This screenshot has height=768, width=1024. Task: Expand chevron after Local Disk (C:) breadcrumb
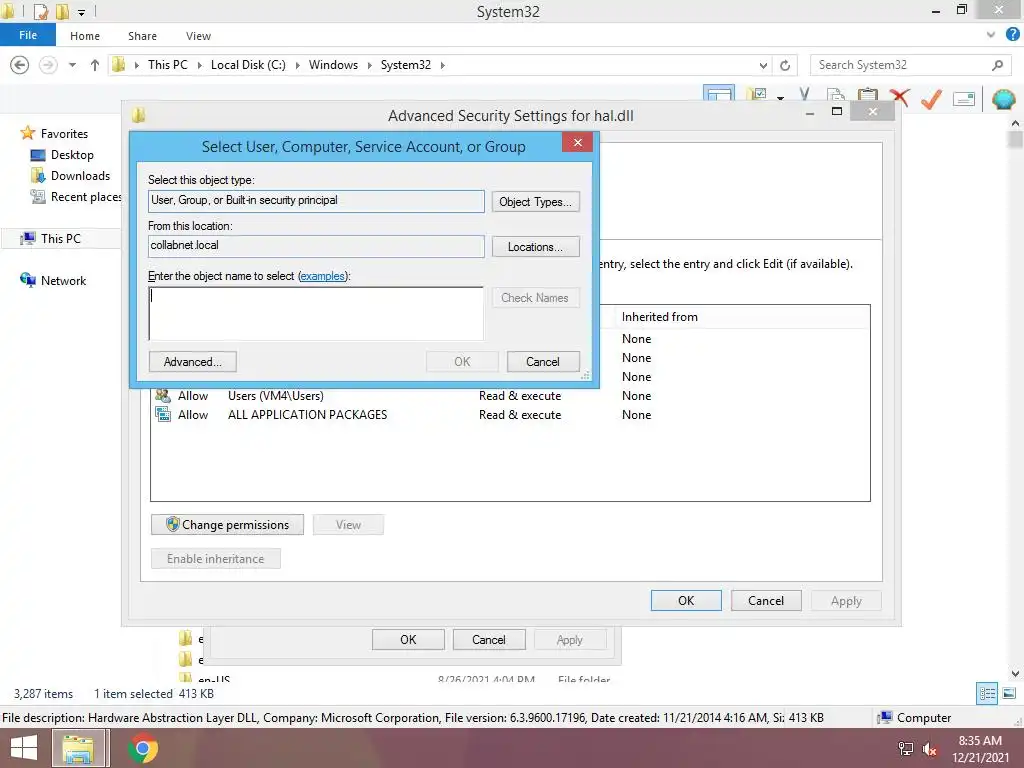tap(297, 65)
